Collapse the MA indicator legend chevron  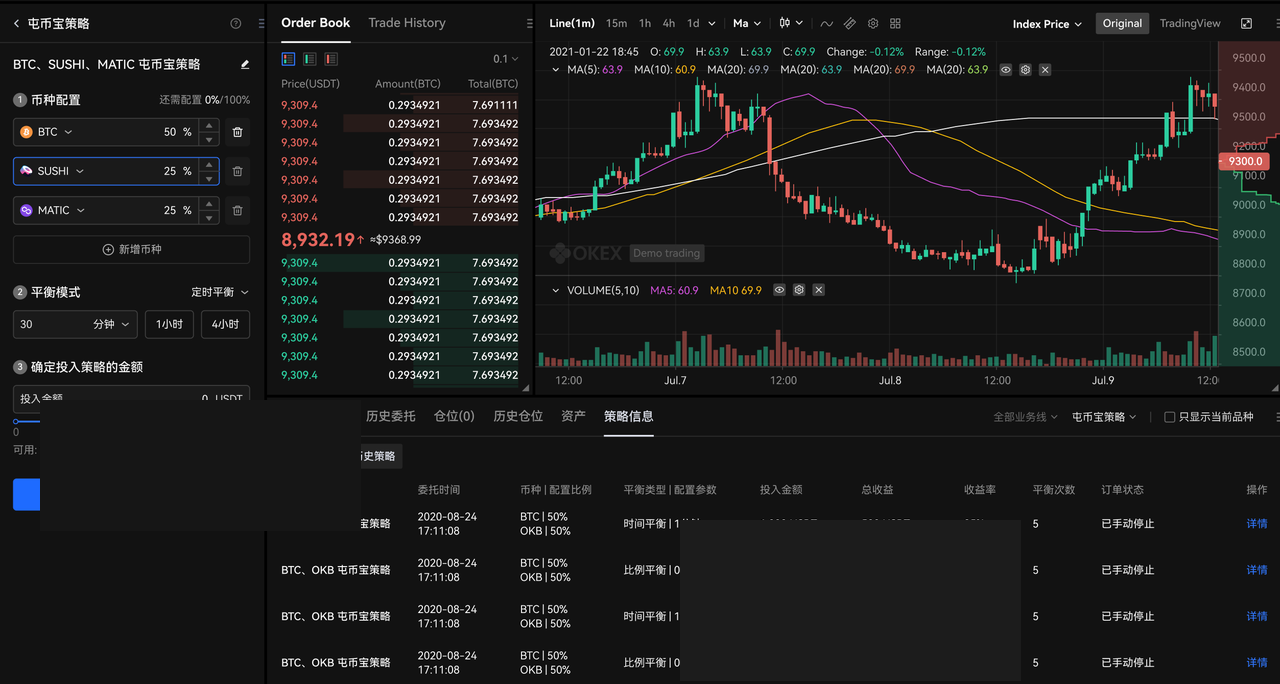[556, 69]
